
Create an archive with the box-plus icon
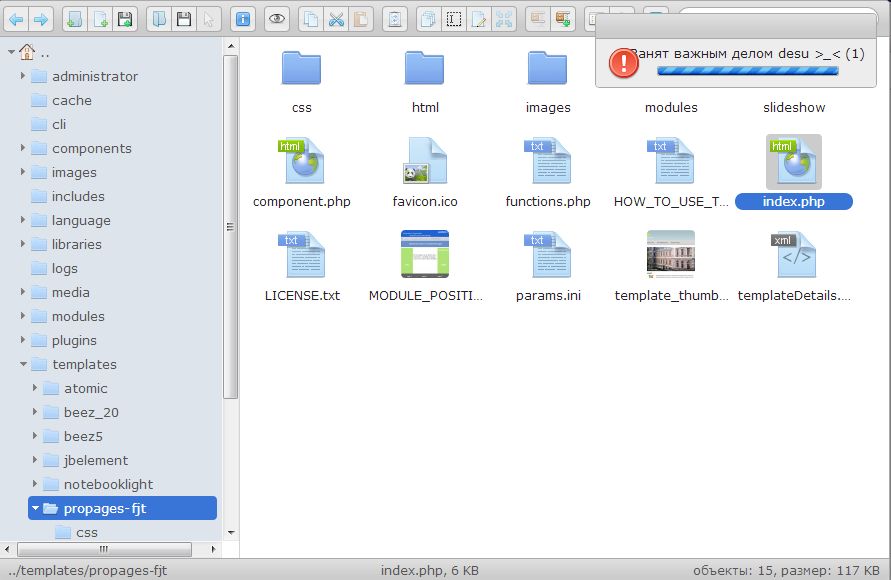click(x=563, y=20)
